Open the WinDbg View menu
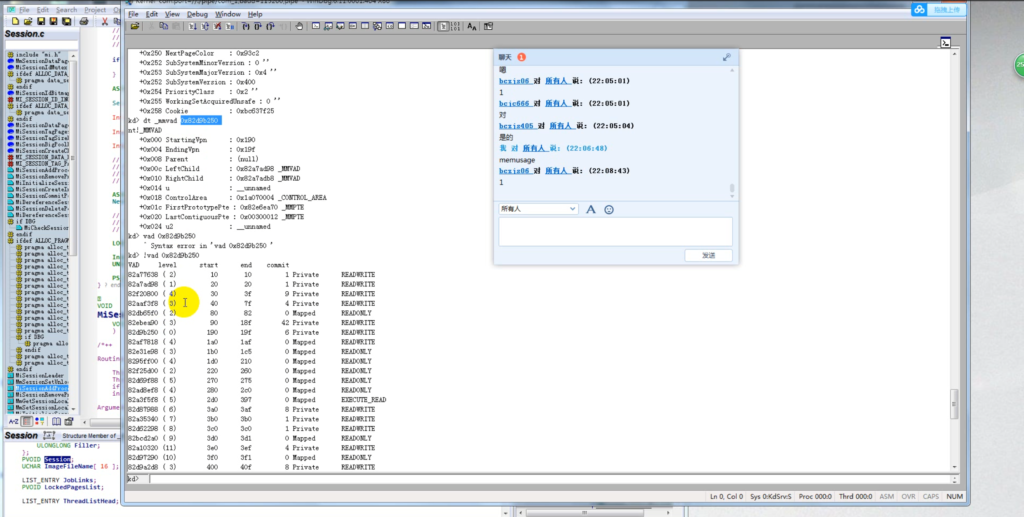 [x=172, y=14]
